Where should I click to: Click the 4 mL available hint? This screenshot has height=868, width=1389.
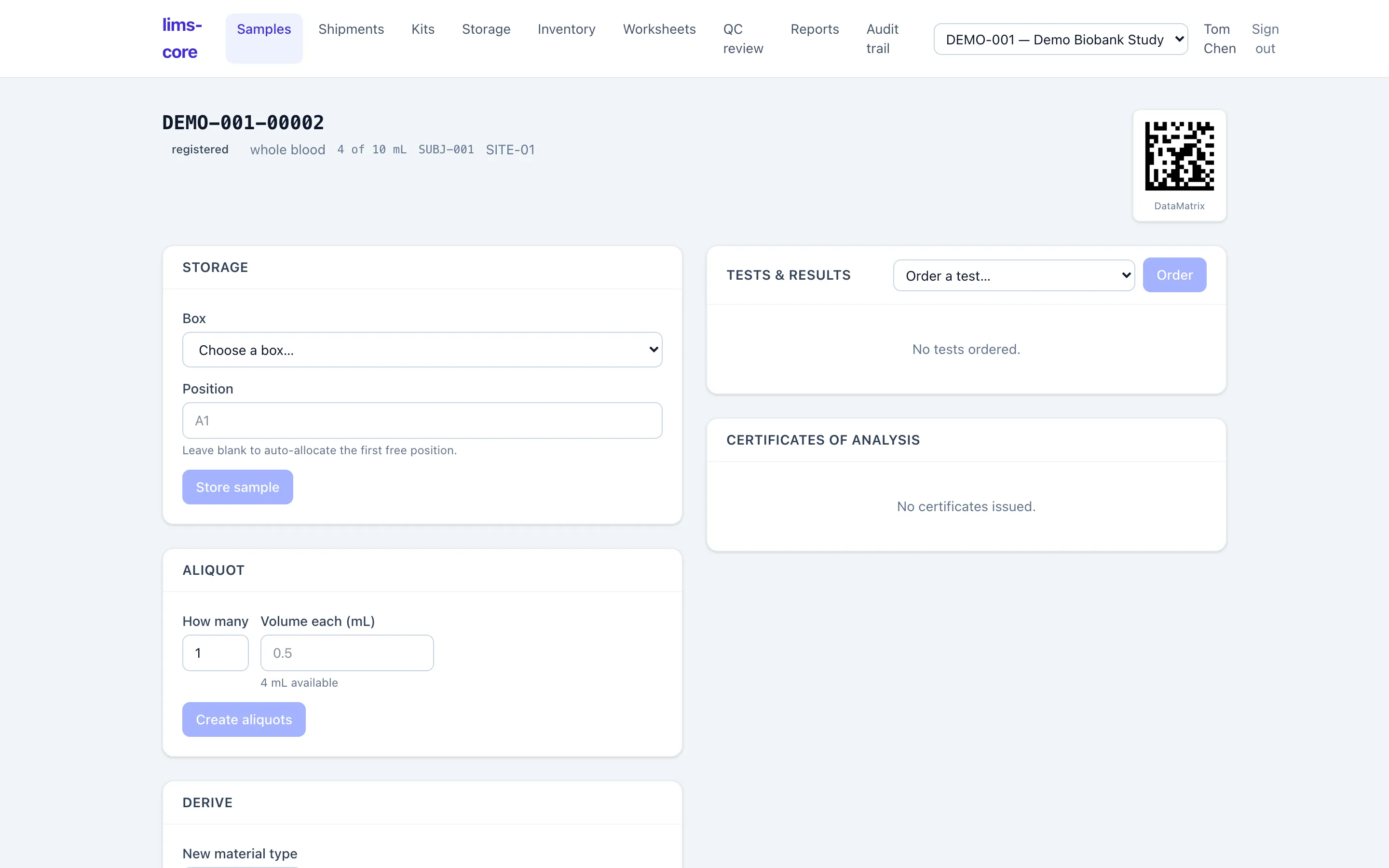(x=299, y=682)
